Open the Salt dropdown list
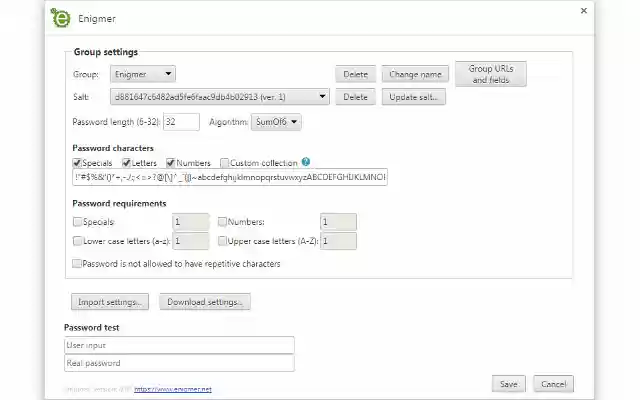 coord(220,97)
